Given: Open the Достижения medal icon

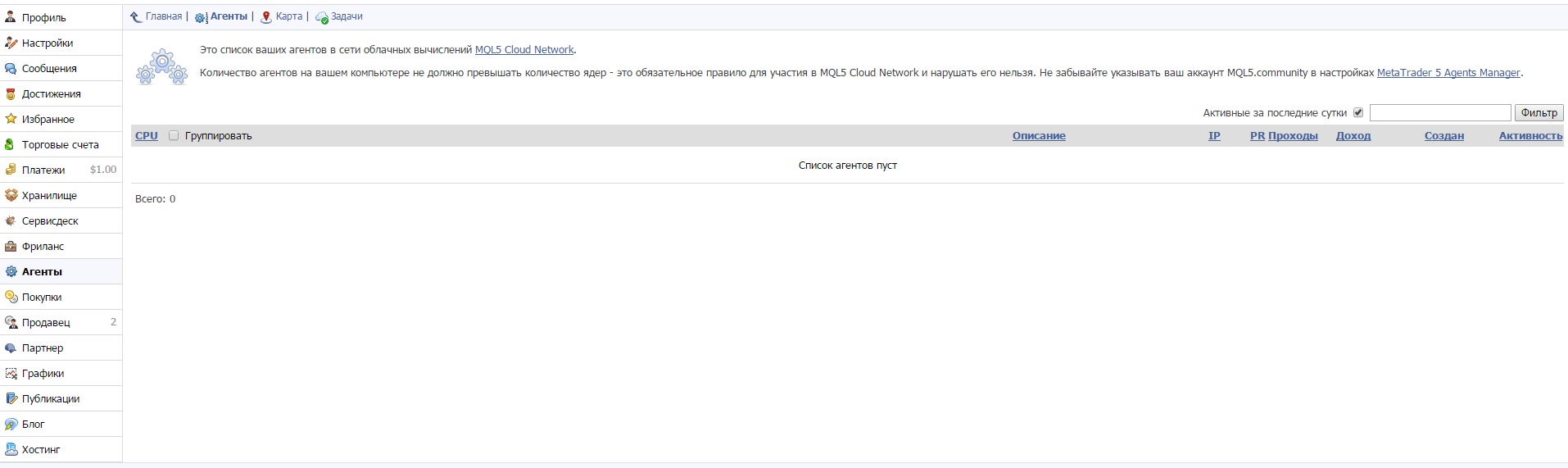Looking at the screenshot, I should [11, 93].
